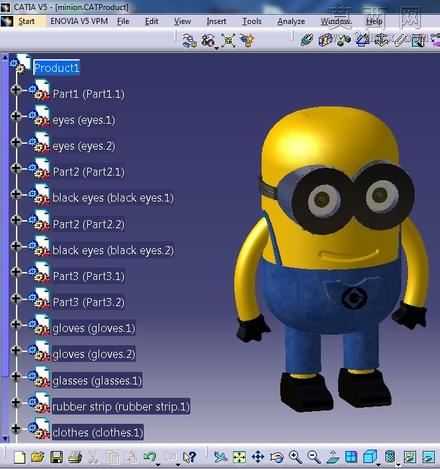Expand the gloves (gloves.2) node
440x469 pixels.
pyautogui.click(x=16, y=350)
